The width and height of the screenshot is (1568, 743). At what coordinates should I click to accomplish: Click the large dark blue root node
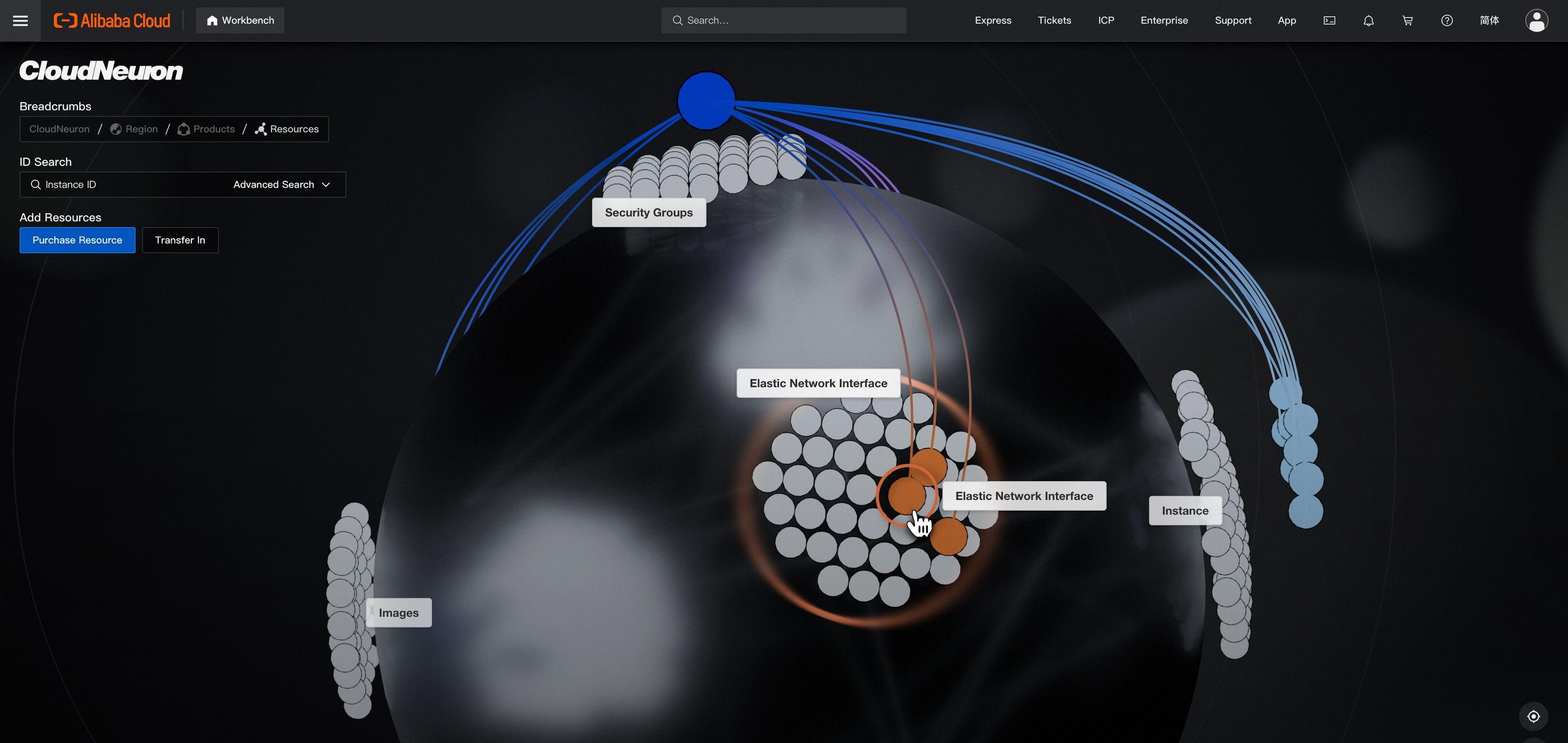click(706, 101)
